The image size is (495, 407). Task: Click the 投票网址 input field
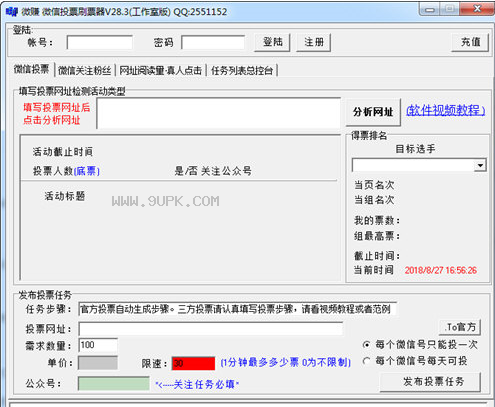coord(211,329)
